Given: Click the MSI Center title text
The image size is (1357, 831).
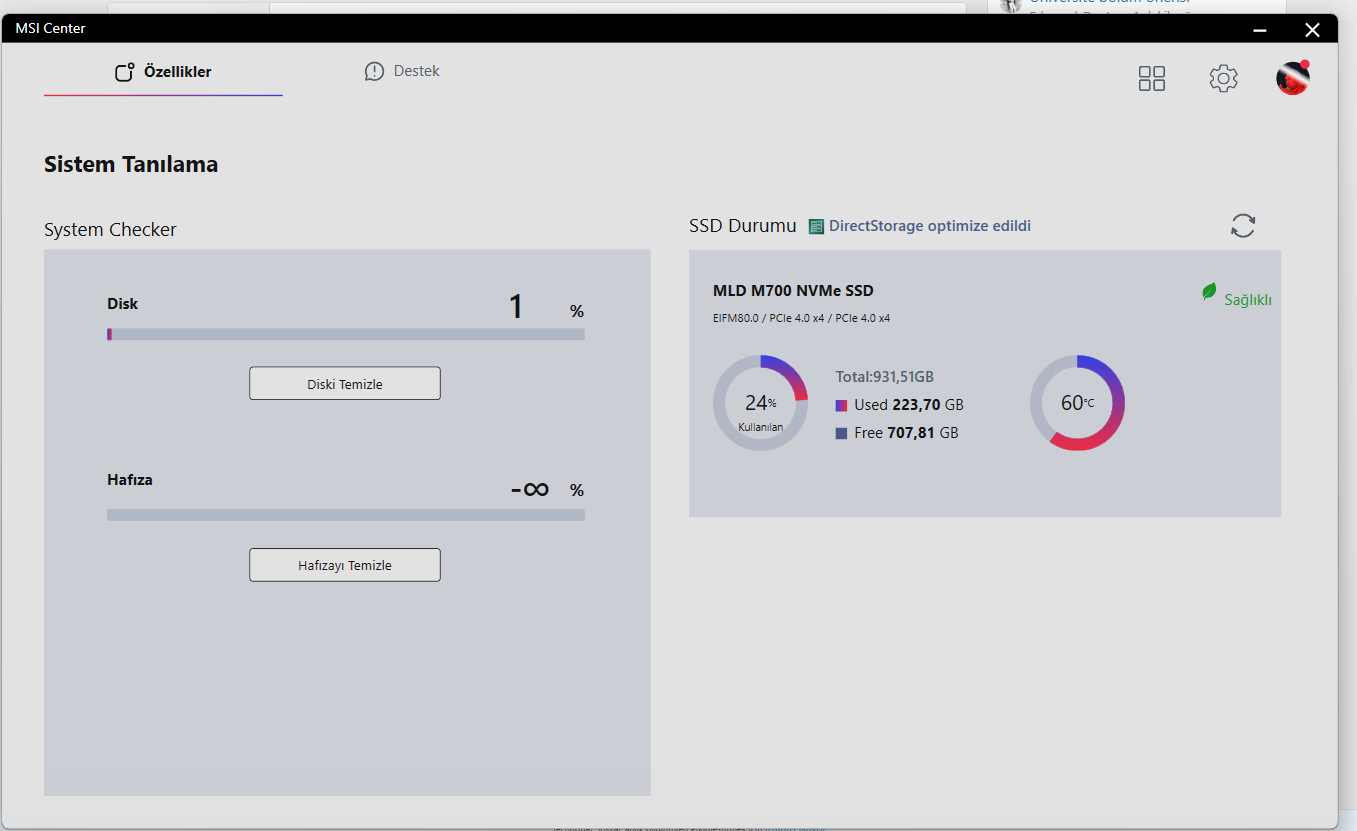Looking at the screenshot, I should [50, 28].
